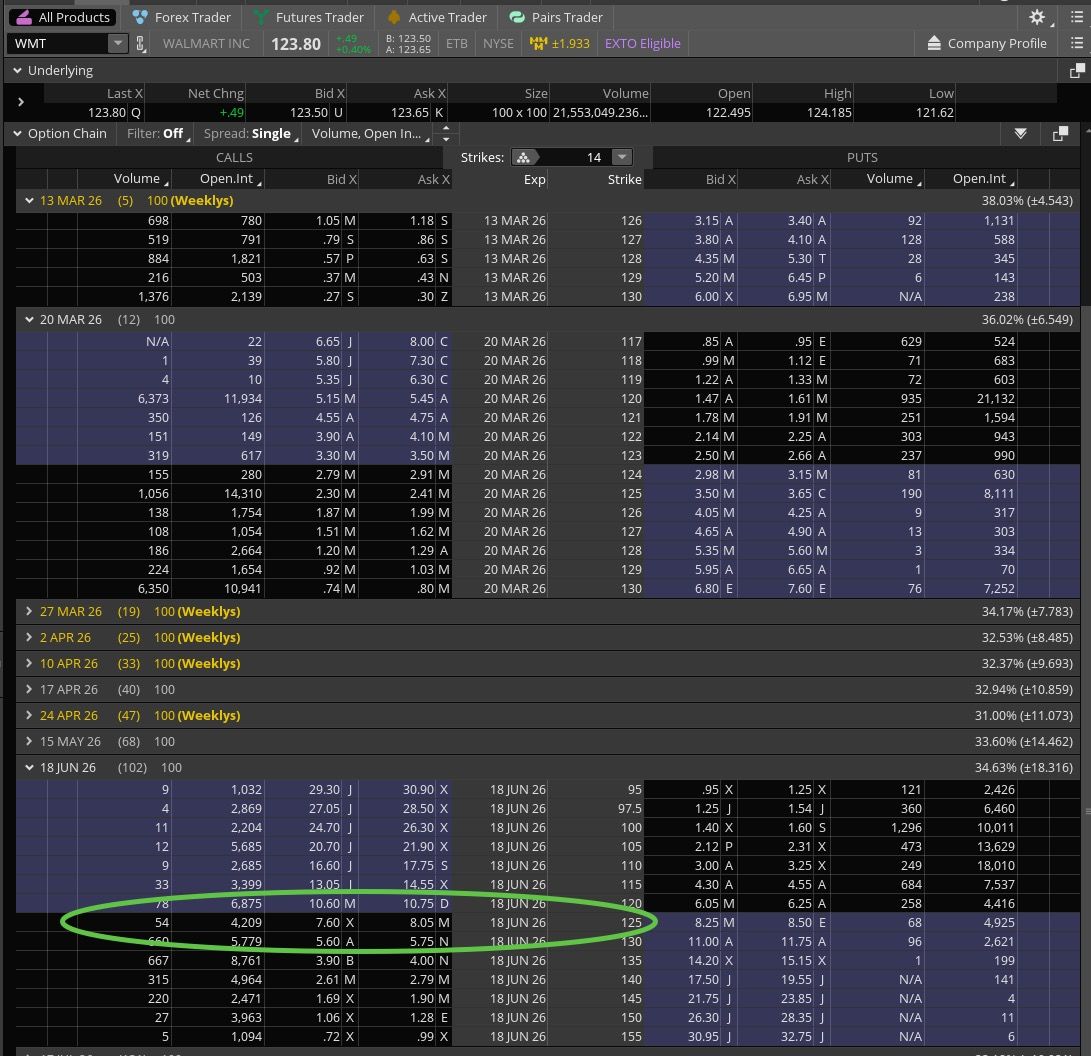Expand the 27 MAR 26 Weeklys expiration
Image resolution: width=1091 pixels, height=1056 pixels.
click(30, 611)
